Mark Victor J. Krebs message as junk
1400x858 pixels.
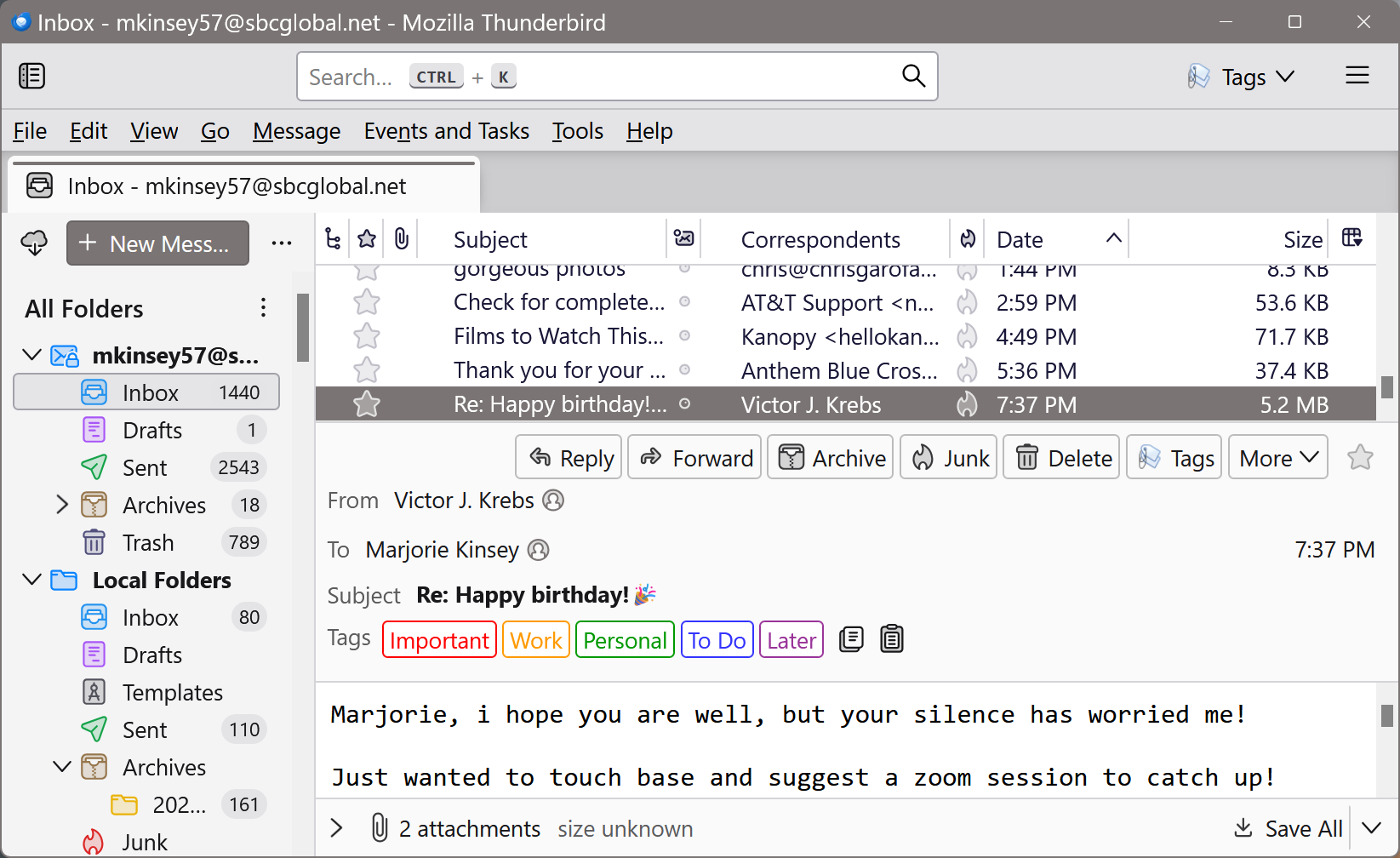[967, 404]
